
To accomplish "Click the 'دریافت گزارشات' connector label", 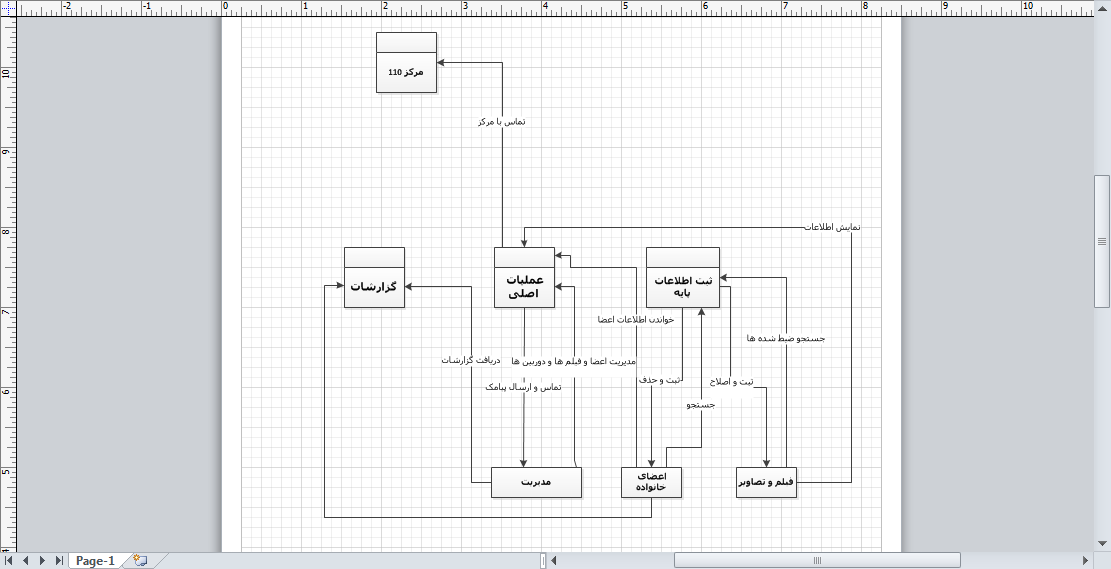I will point(470,361).
